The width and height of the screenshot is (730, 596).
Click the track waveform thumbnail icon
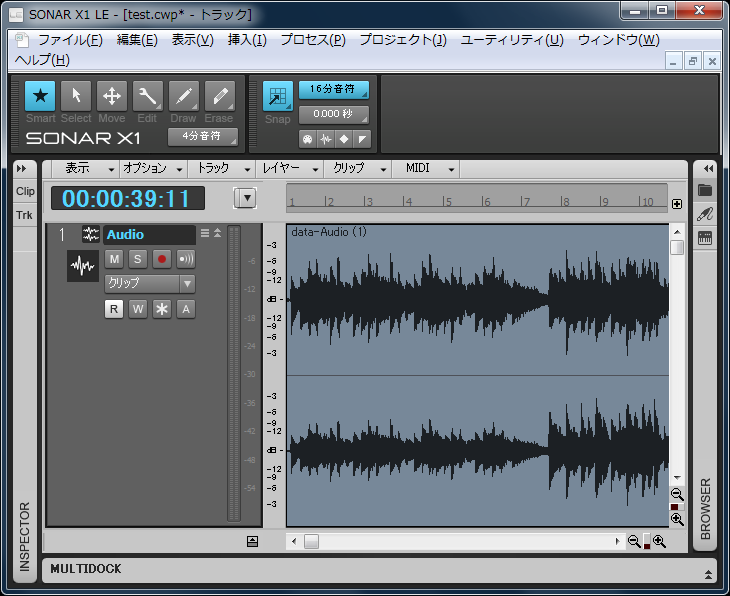[x=83, y=266]
